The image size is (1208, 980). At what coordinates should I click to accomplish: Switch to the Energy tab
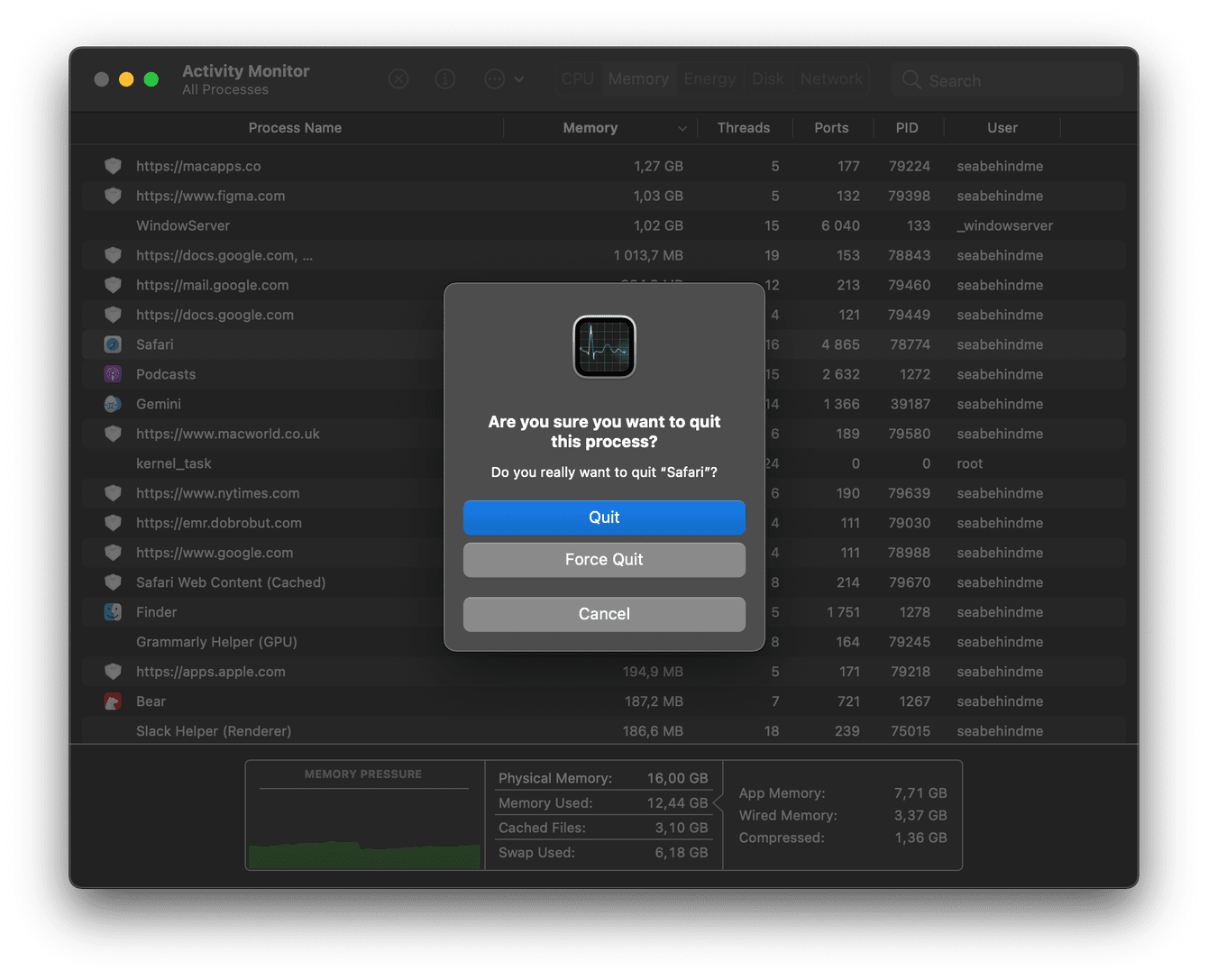709,79
